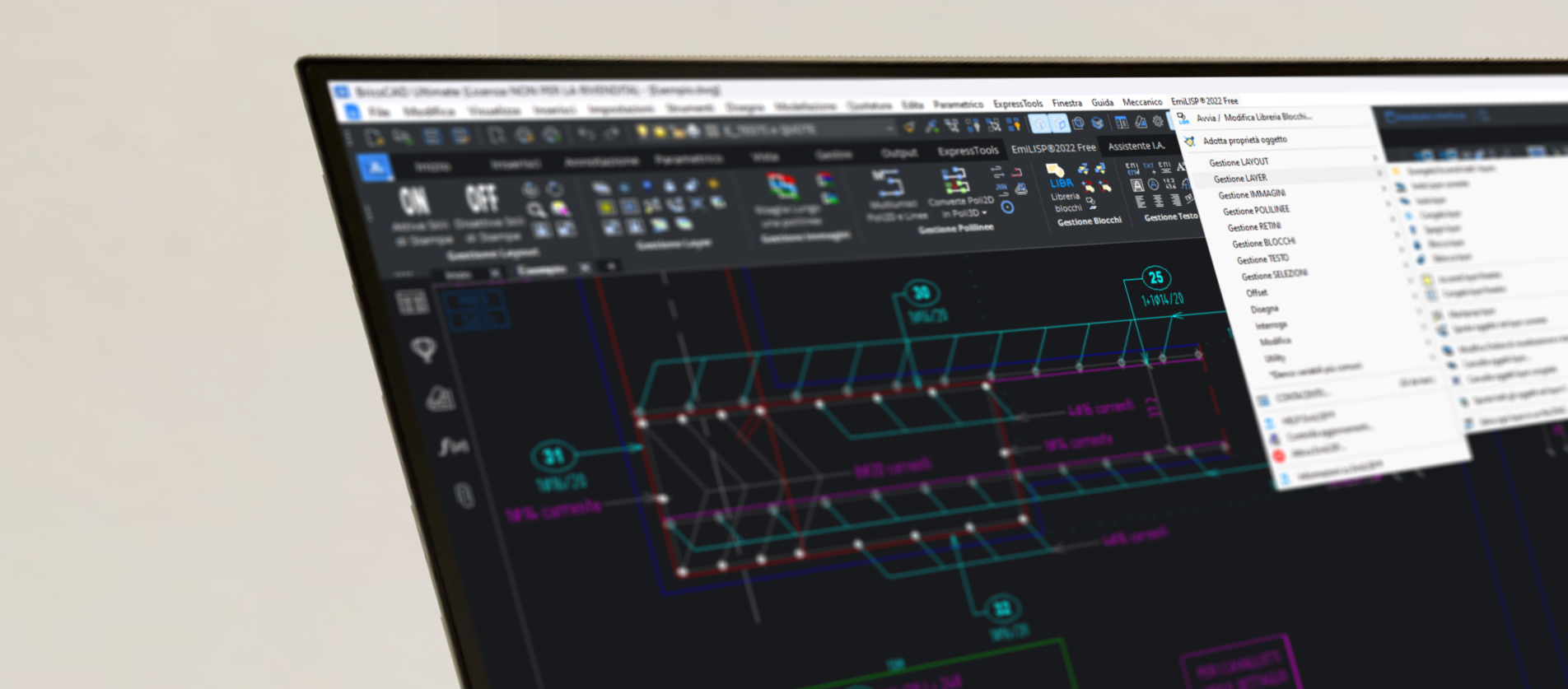The width and height of the screenshot is (1568, 689).
Task: Click the OFF 'Disattiva Stili di Stampa' button
Action: pos(482,199)
